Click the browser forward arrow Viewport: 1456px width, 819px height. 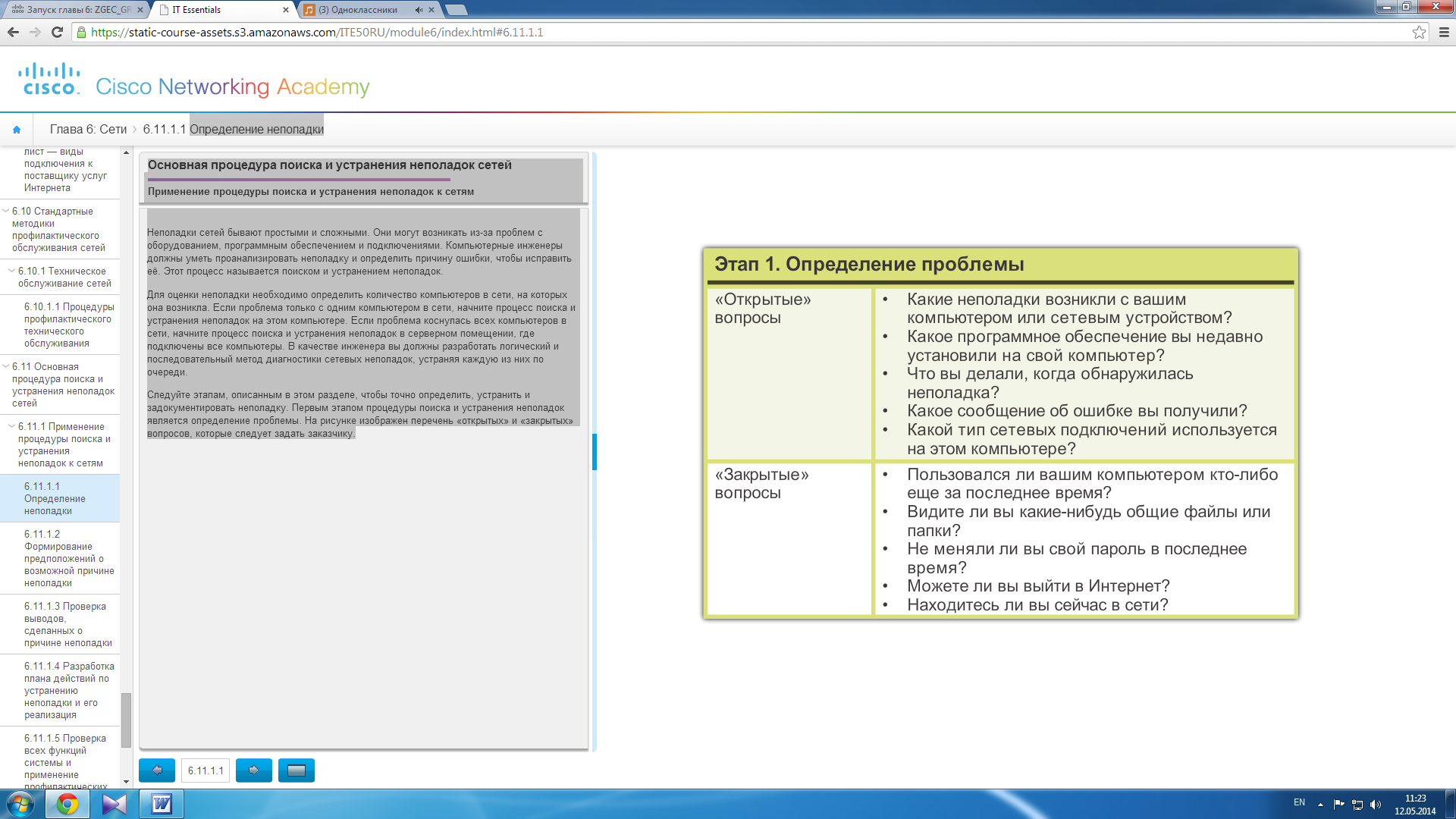[x=35, y=32]
